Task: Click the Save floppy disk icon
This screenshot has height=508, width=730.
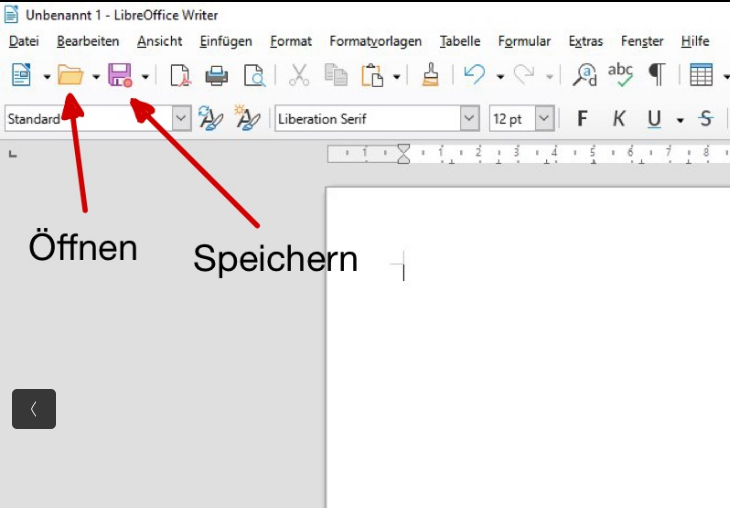Action: [120, 75]
